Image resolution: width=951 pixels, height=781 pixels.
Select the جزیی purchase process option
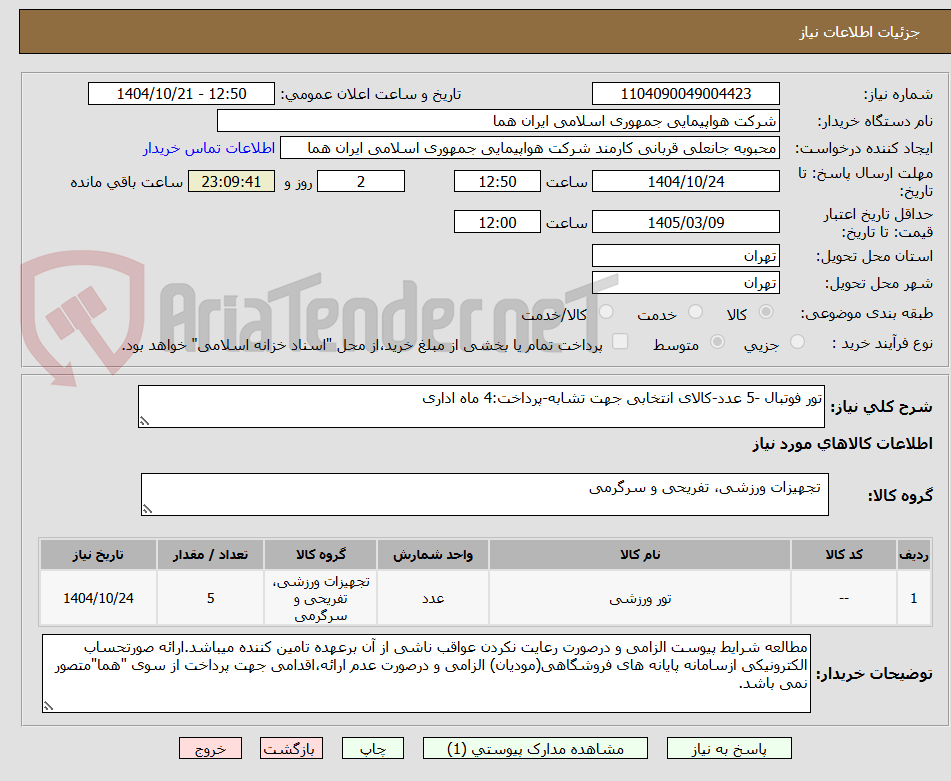(x=796, y=342)
